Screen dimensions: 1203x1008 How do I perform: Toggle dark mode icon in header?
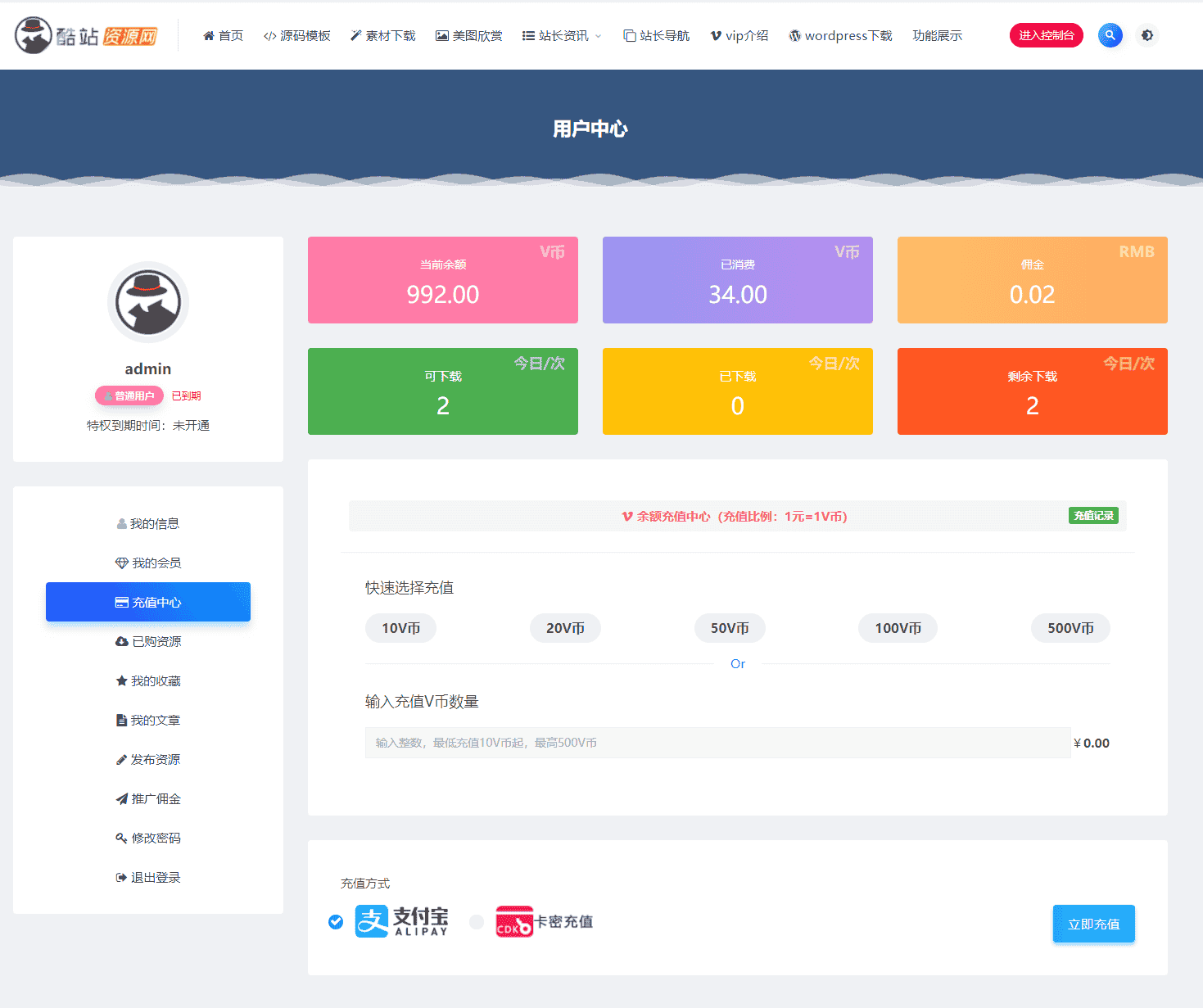tap(1147, 35)
